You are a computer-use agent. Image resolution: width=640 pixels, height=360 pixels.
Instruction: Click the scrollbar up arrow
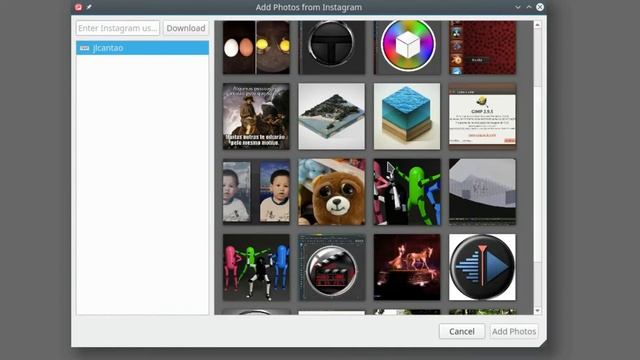point(538,25)
